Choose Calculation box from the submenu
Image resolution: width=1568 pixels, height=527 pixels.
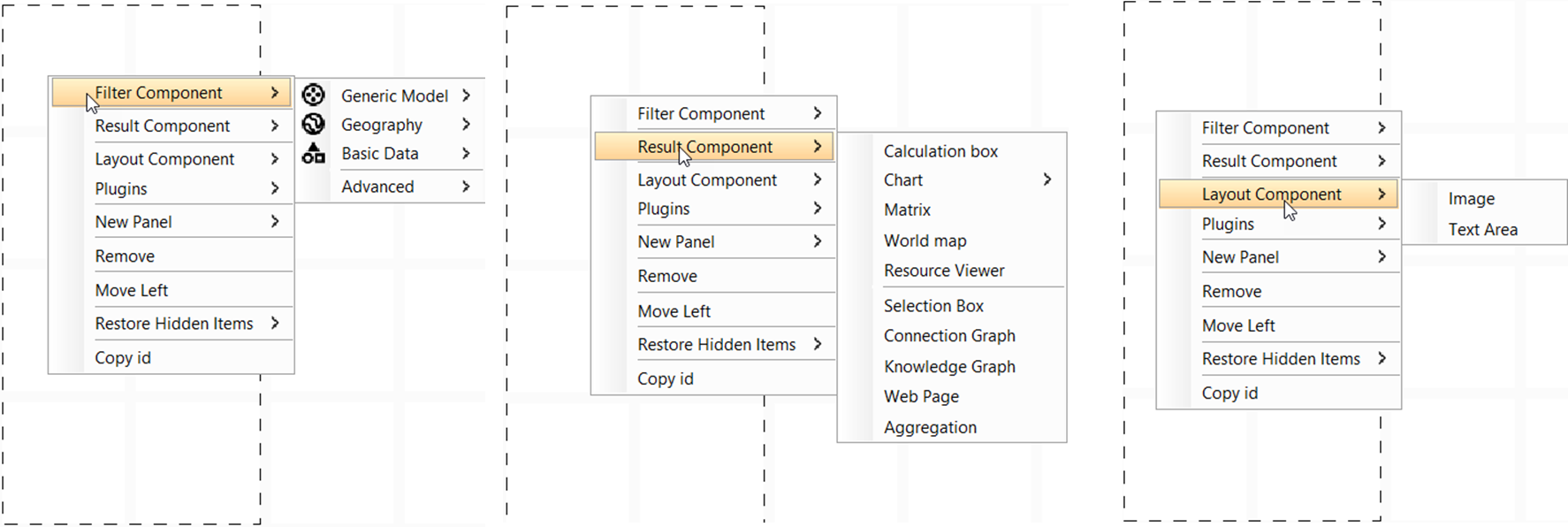[x=940, y=151]
